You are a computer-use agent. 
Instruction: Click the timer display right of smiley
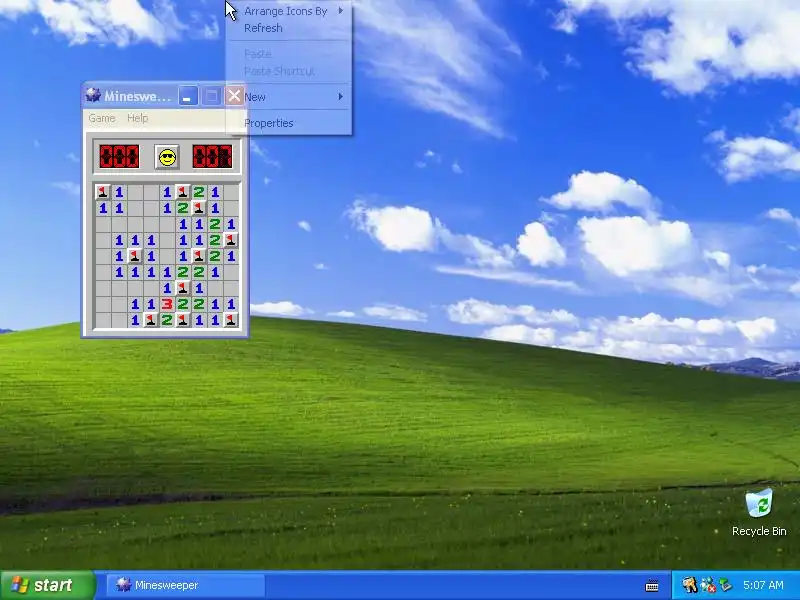(x=212, y=157)
